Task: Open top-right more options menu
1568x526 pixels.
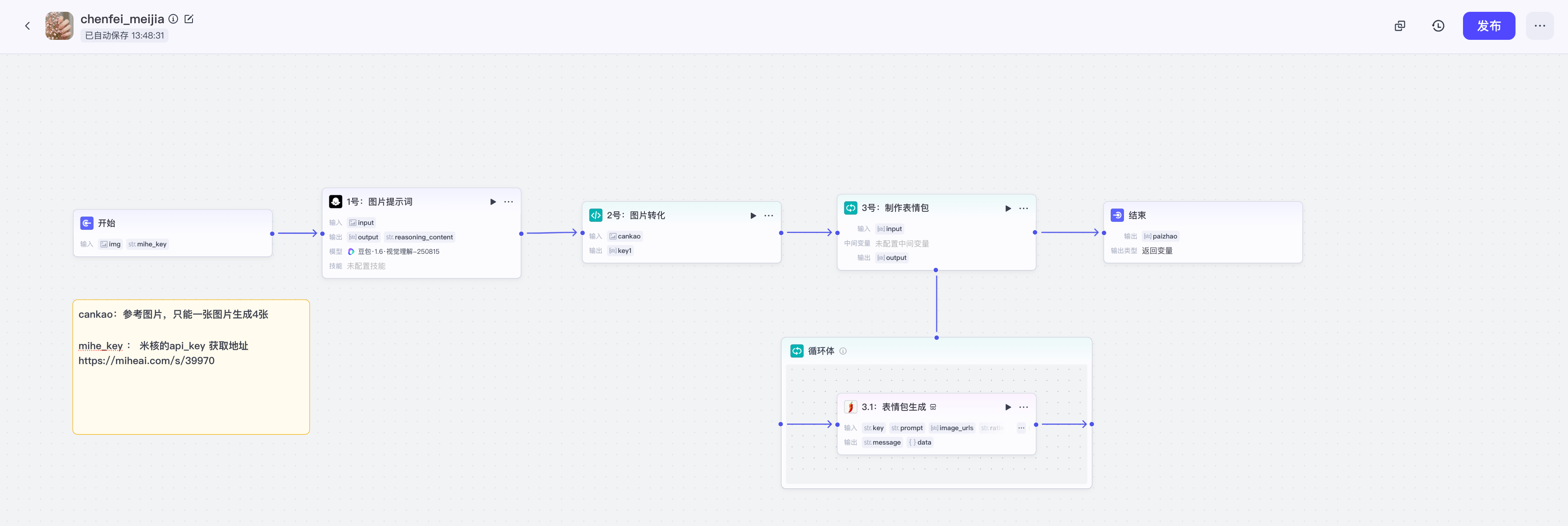Action: click(x=1540, y=25)
